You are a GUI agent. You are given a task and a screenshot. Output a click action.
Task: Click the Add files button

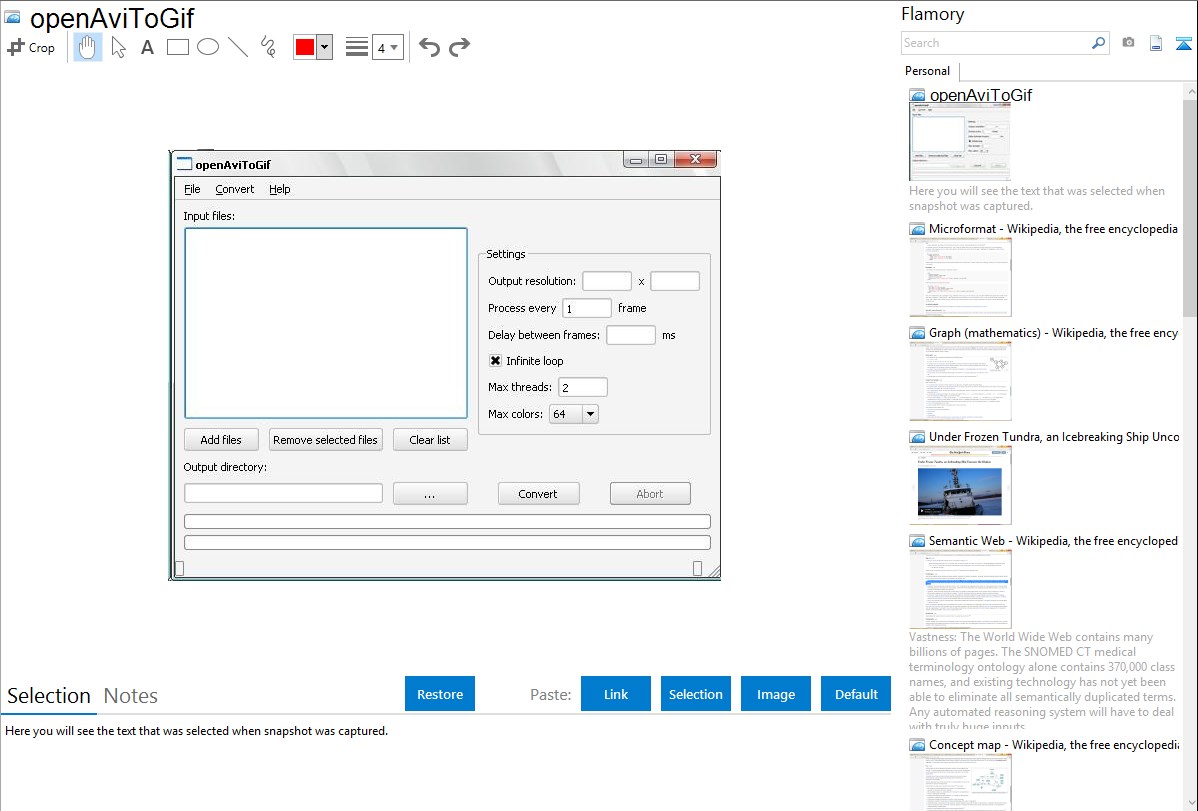pyautogui.click(x=221, y=440)
